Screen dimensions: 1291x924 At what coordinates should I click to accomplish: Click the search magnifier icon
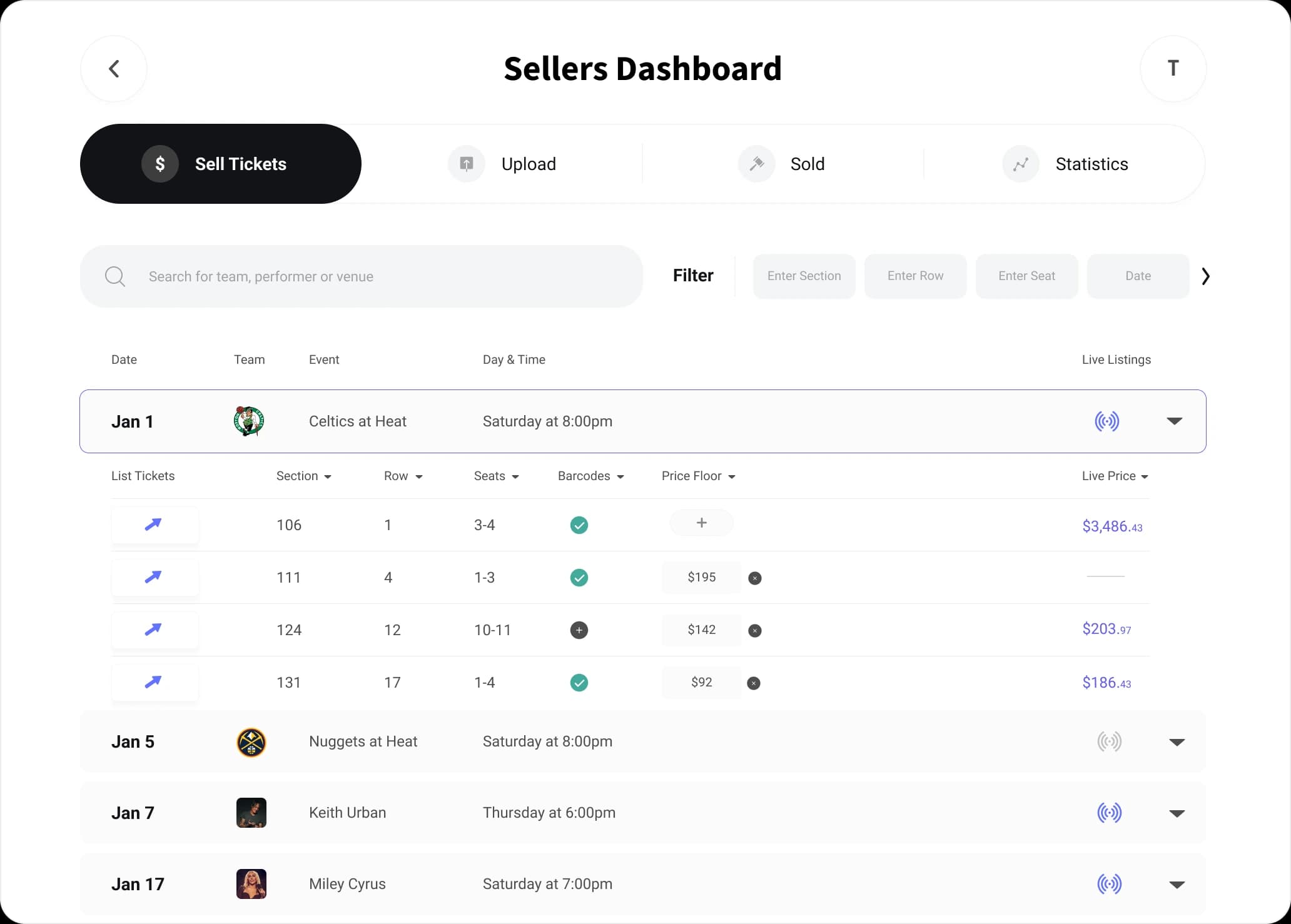coord(115,276)
